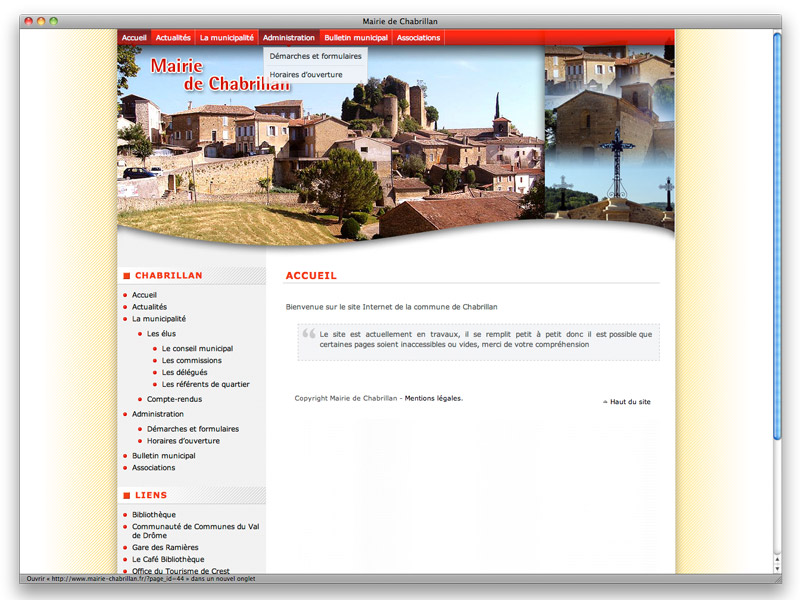Click the small arrow icon beside Haut du site
Image resolution: width=800 pixels, height=600 pixels.
[x=605, y=402]
